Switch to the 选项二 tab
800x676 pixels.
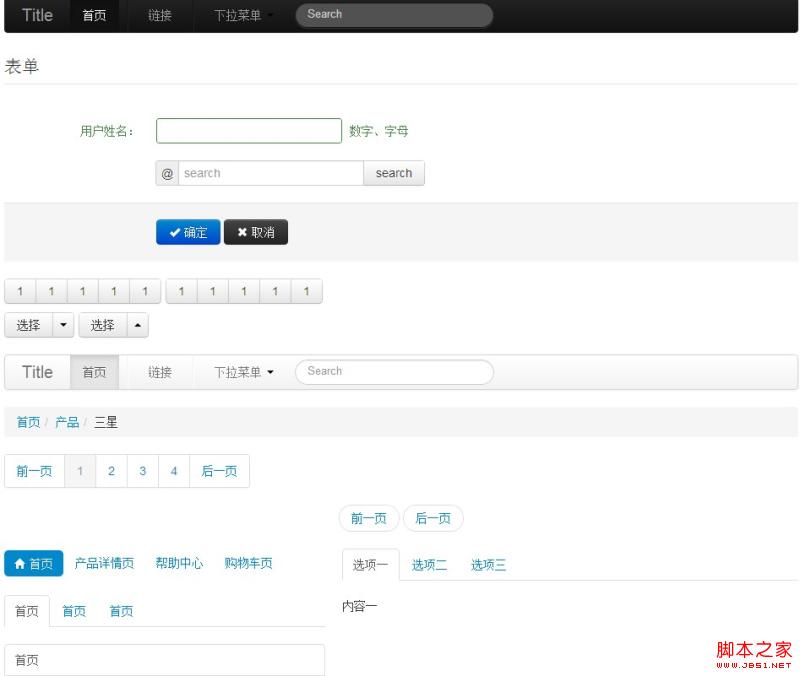pyautogui.click(x=429, y=565)
